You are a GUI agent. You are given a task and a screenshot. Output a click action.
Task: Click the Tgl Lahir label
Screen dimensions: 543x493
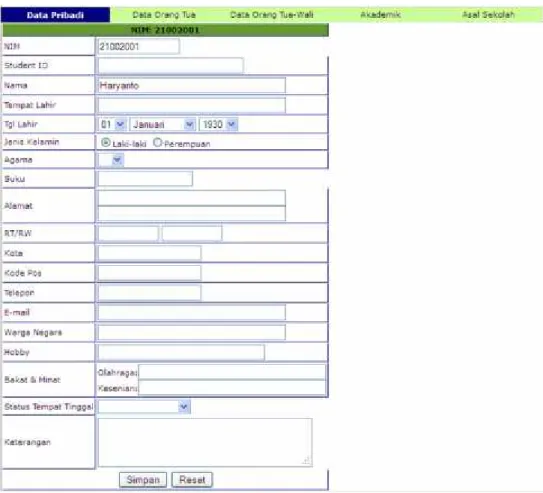[x=21, y=124]
